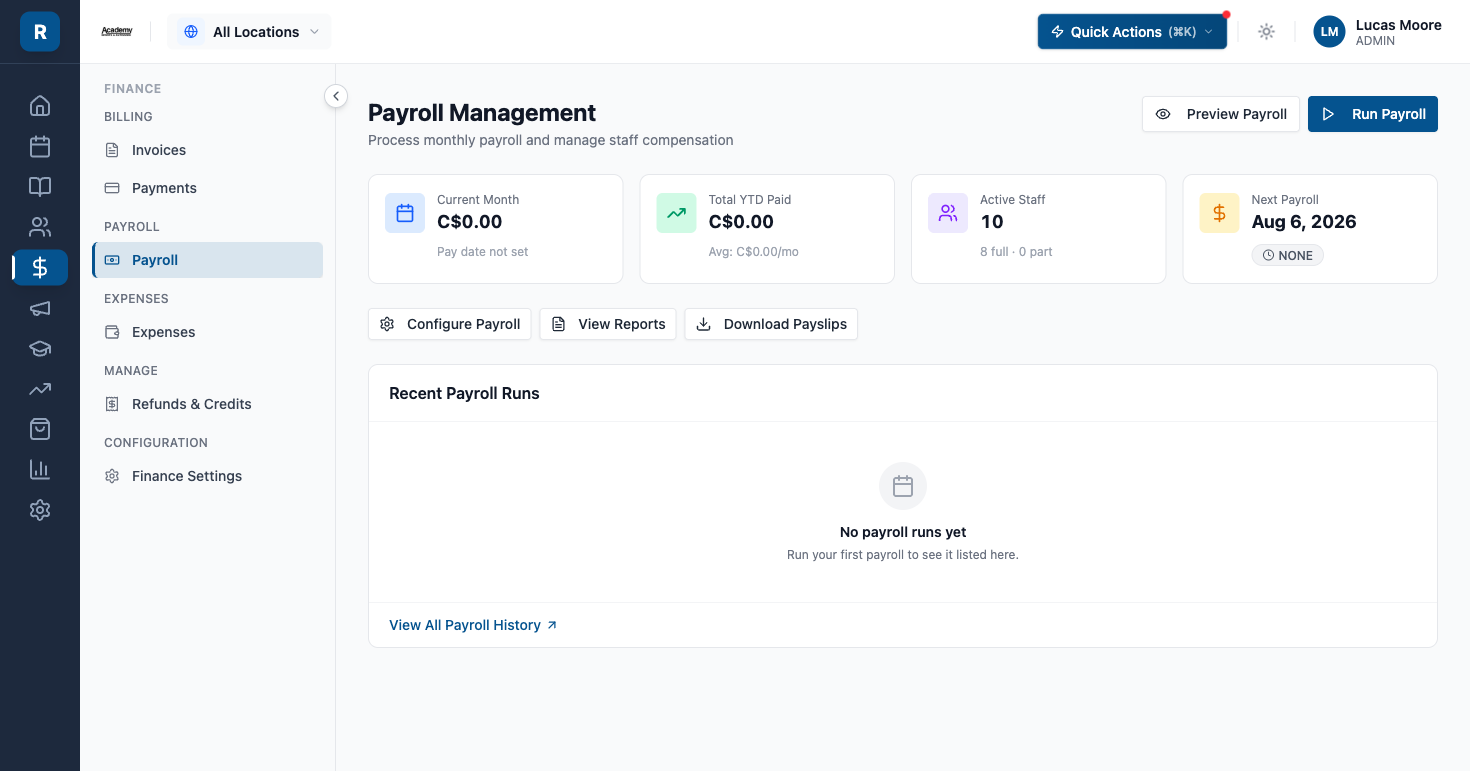Viewport: 1470px width, 771px height.
Task: Click the Recent Payroll Runs heading
Action: [464, 393]
